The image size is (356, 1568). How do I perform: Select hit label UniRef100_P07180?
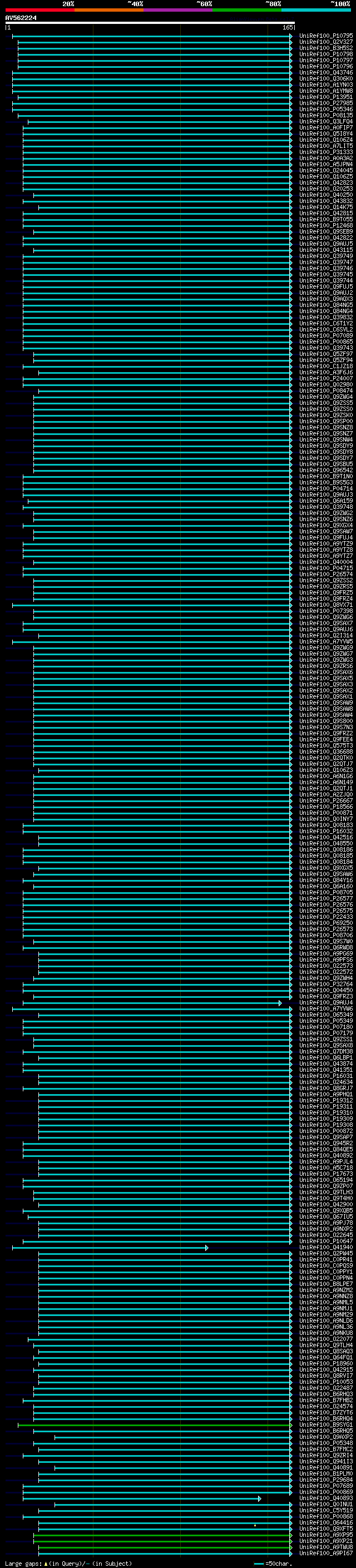click(x=325, y=1027)
